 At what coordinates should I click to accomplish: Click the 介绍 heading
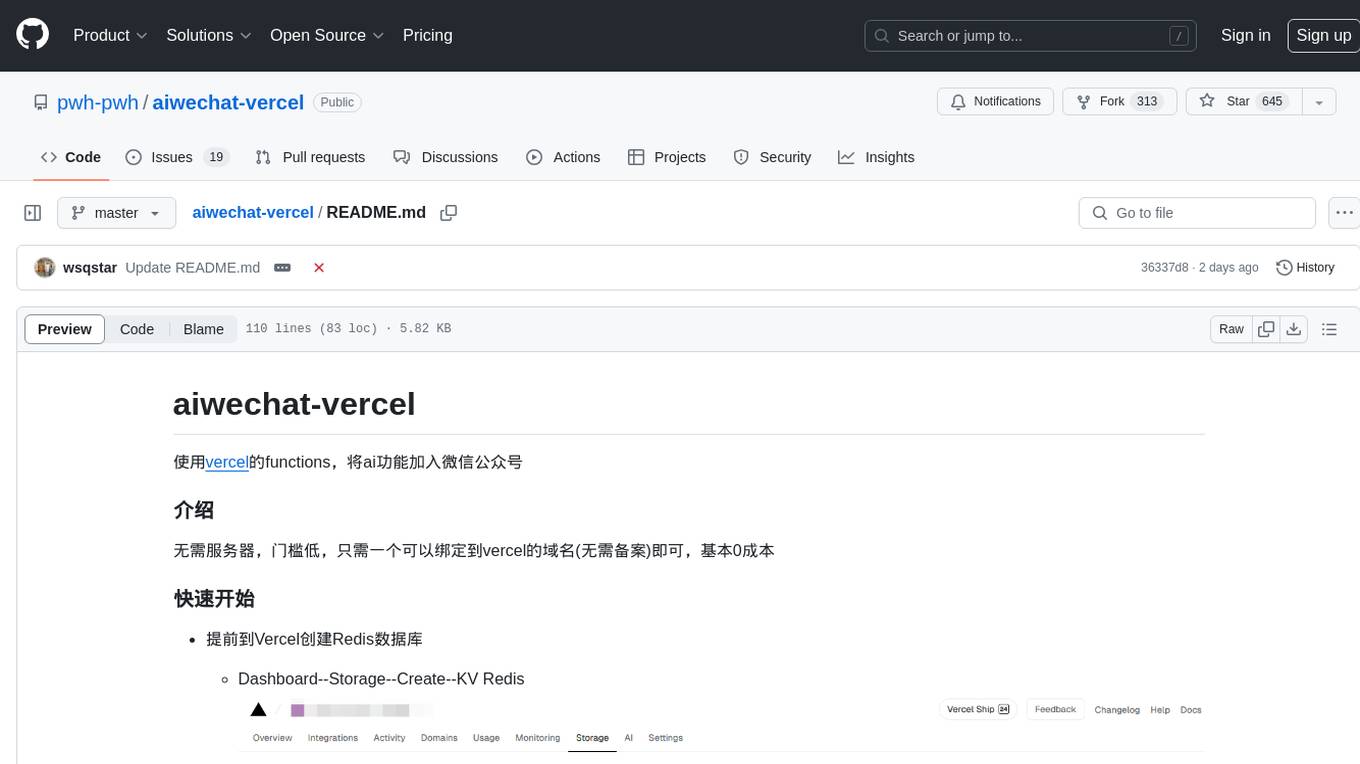tap(194, 510)
